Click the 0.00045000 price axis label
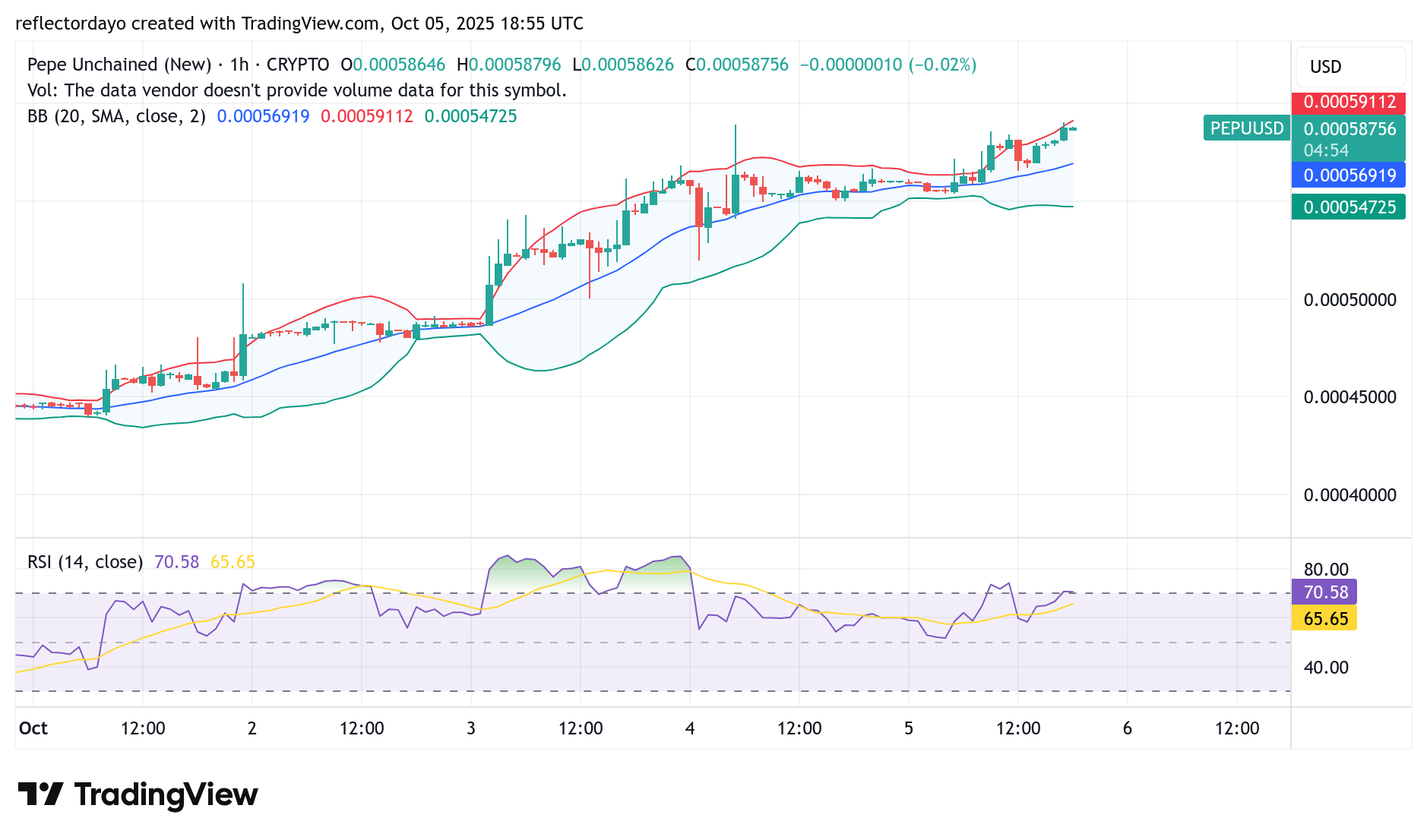This screenshot has height=840, width=1427. (1349, 397)
